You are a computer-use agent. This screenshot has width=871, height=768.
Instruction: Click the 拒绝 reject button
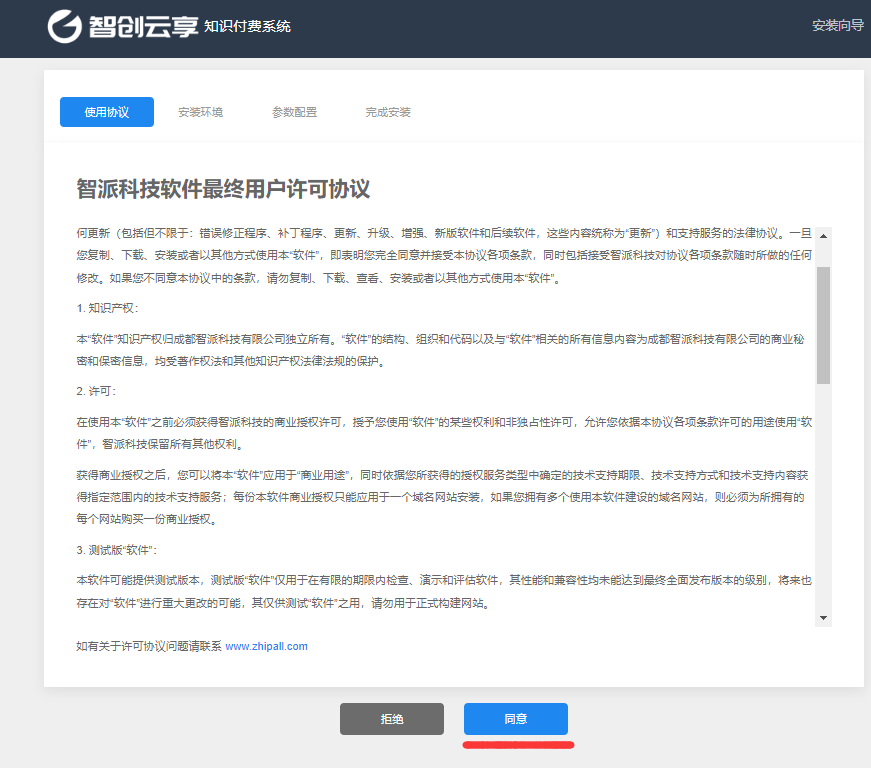392,719
